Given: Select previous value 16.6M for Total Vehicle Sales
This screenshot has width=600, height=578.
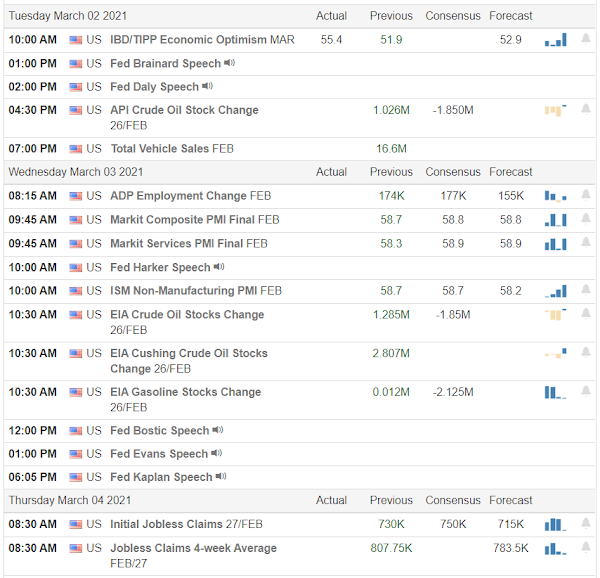Looking at the screenshot, I should 391,149.
